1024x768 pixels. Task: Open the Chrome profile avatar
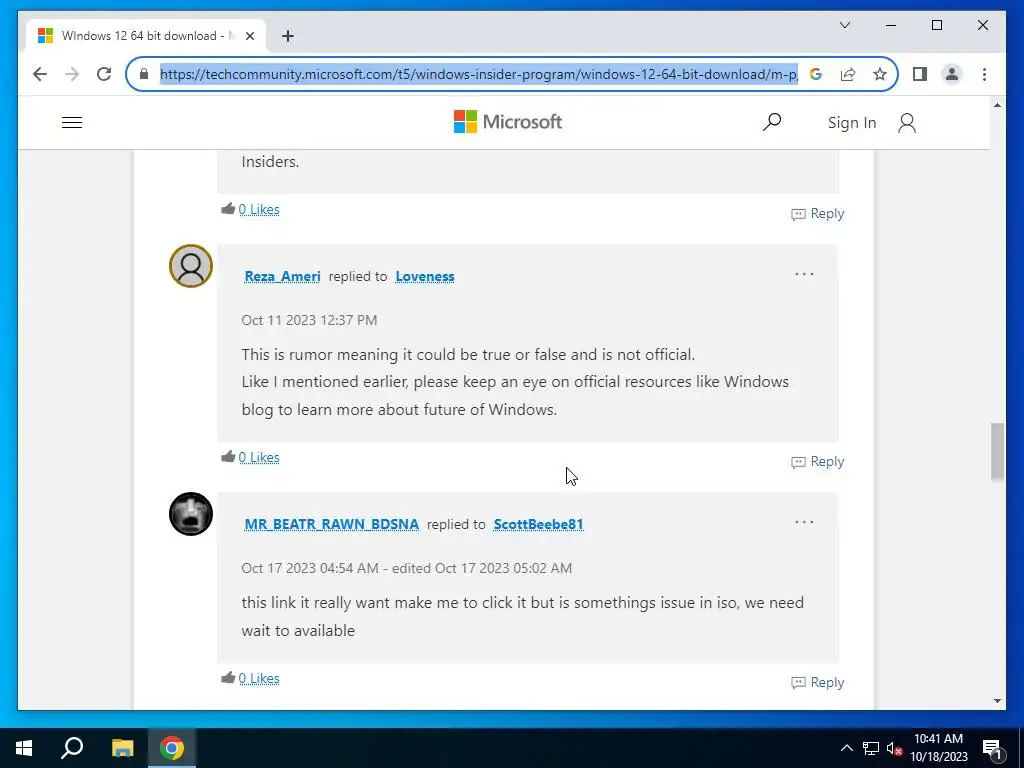tap(952, 74)
